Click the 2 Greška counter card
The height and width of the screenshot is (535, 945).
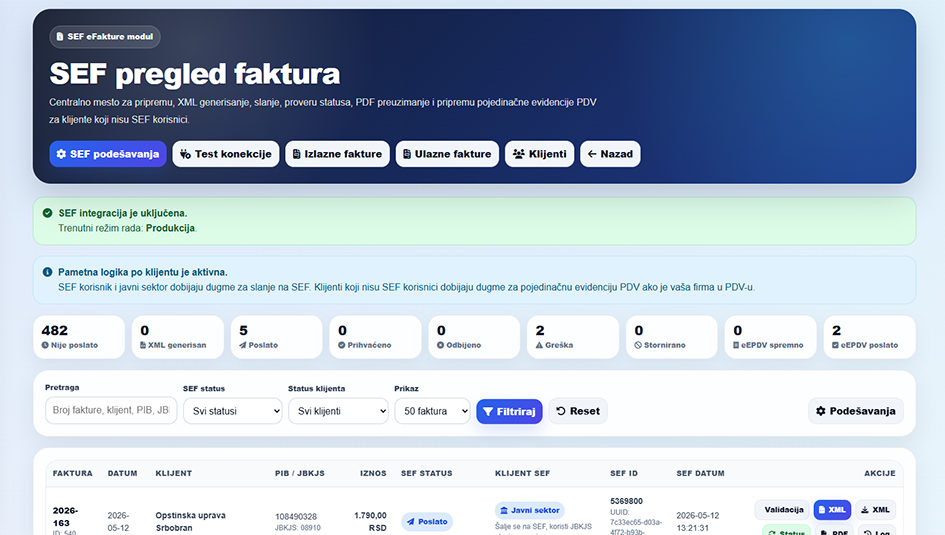pos(573,337)
